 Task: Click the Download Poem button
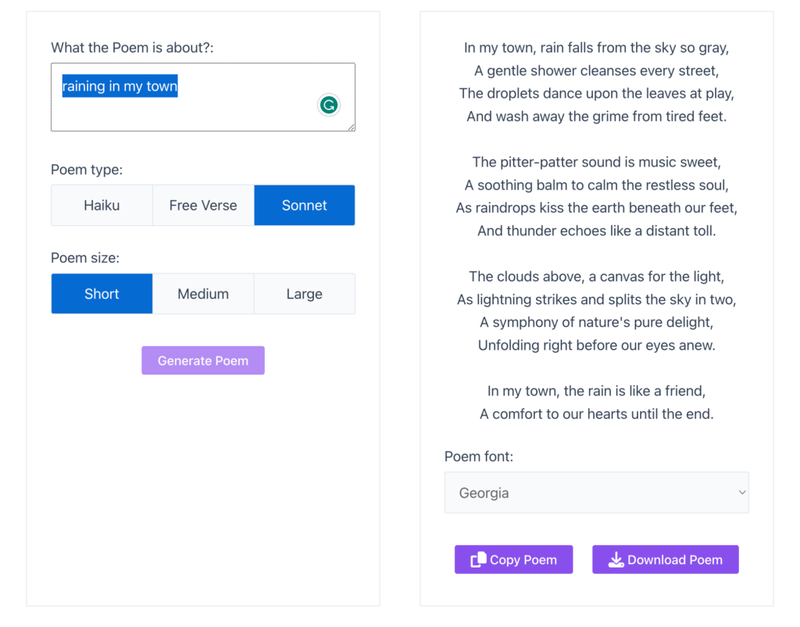point(665,560)
